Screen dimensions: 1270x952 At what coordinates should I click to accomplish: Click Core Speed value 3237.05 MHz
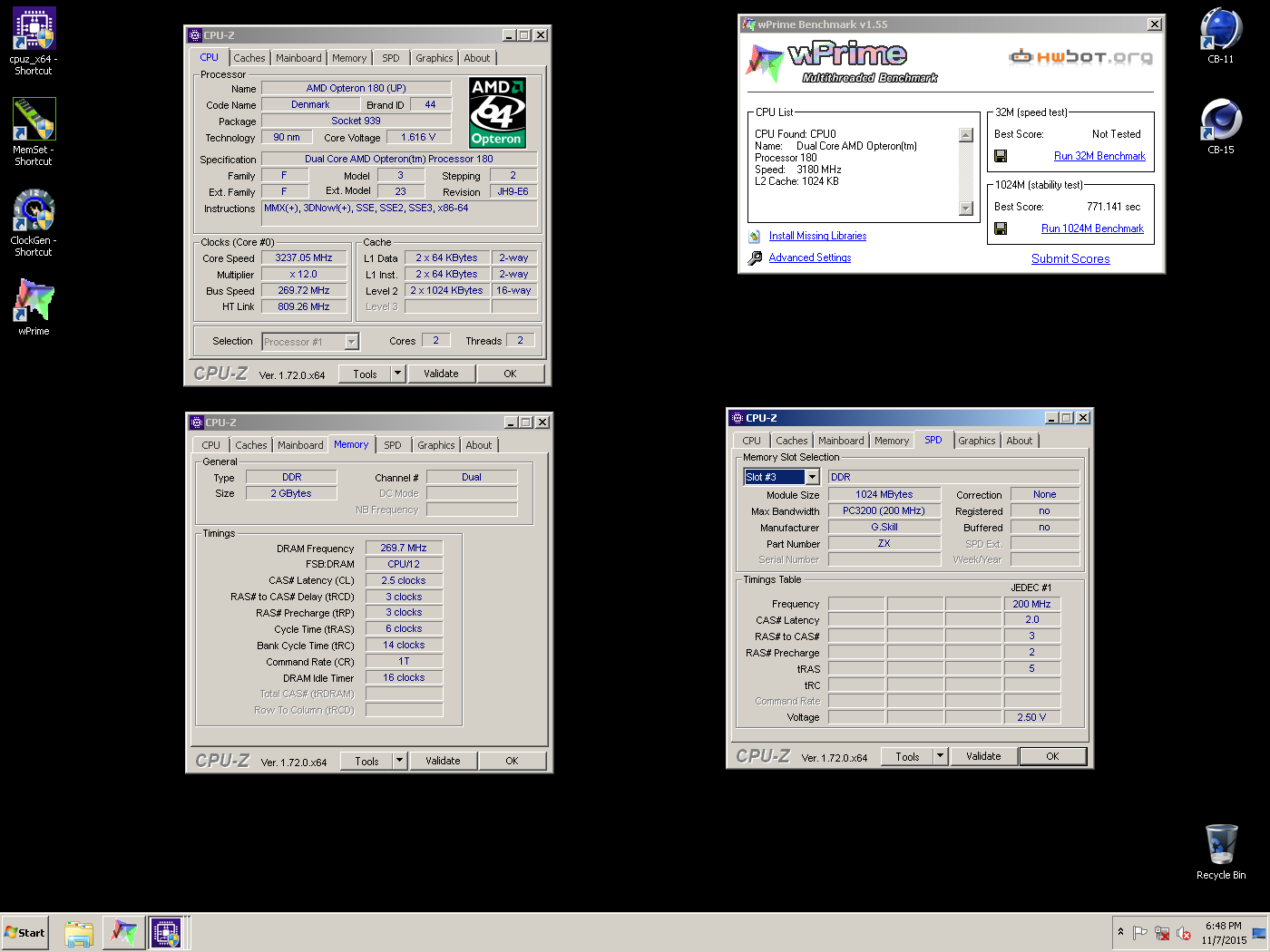point(304,257)
